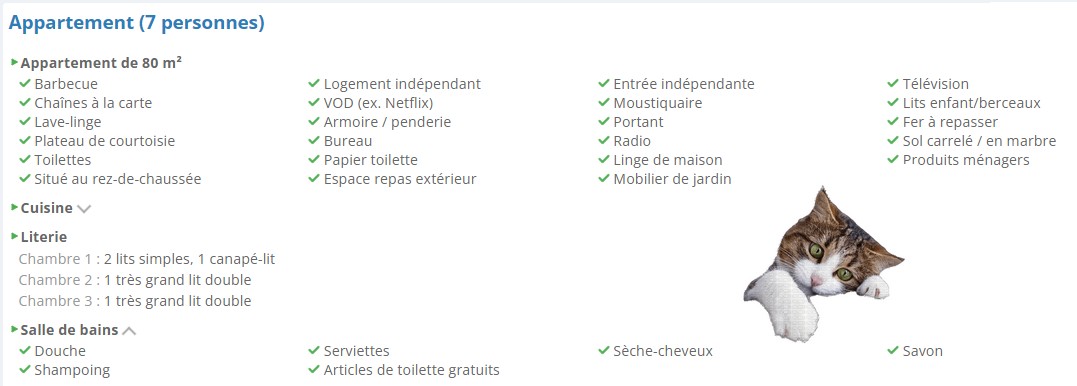Click the checkmark next to Moustiquaire

604,102
